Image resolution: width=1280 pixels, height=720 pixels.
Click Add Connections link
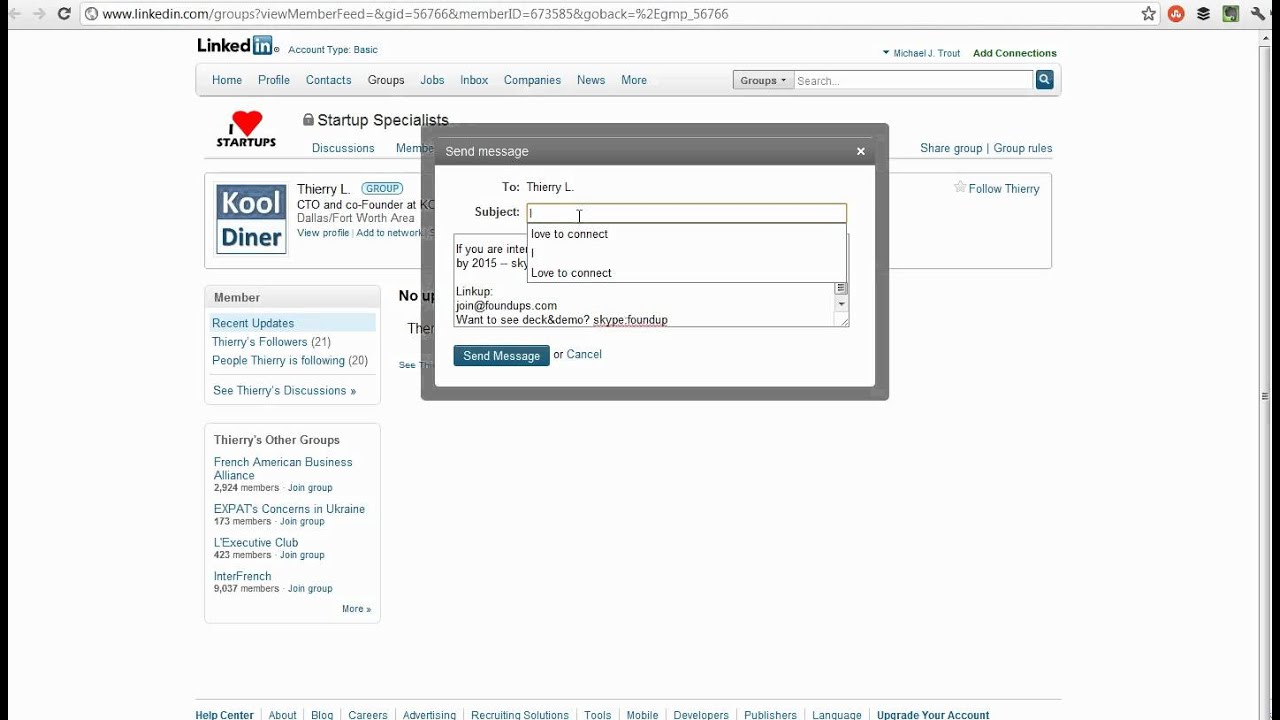click(1014, 53)
